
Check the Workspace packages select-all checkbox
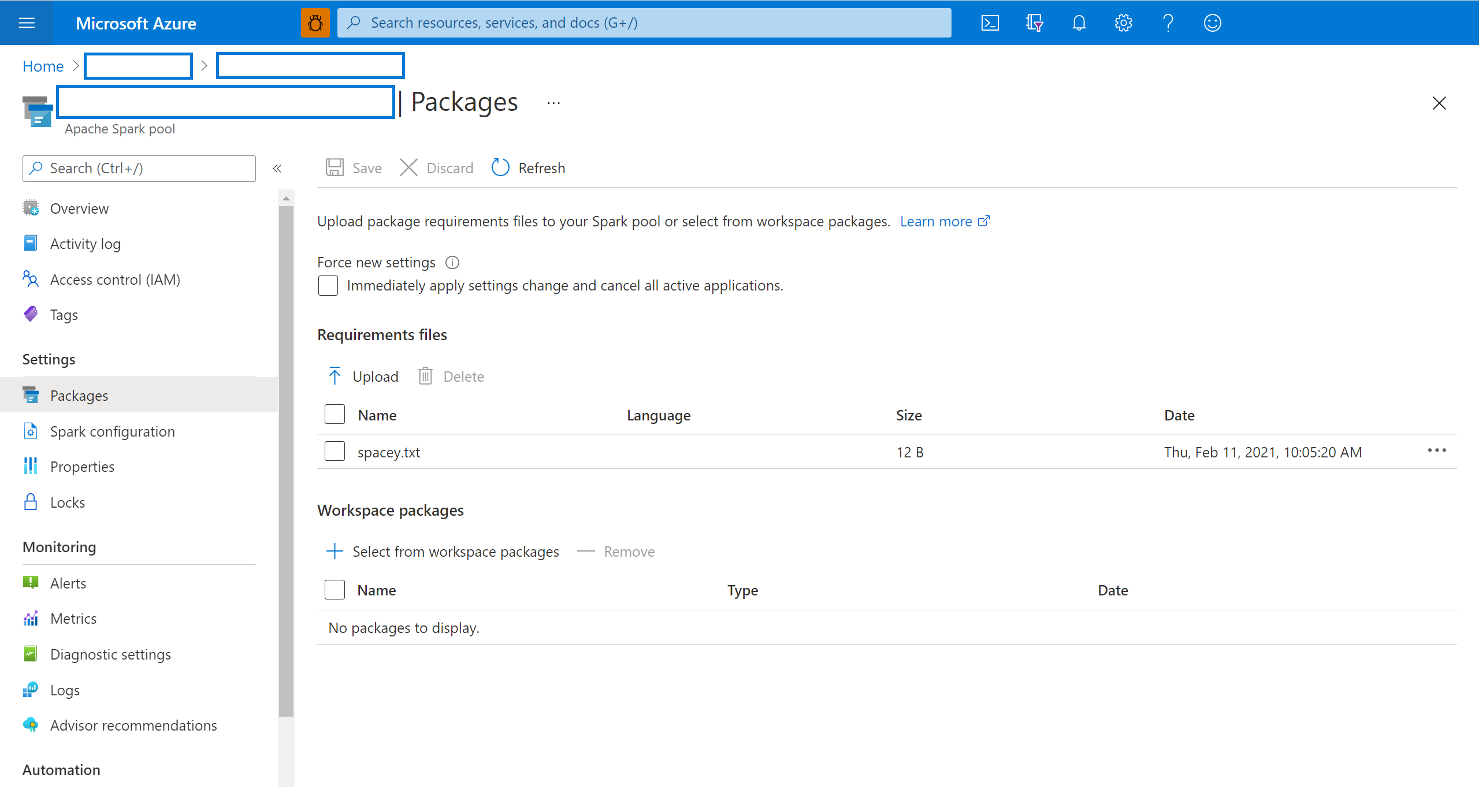pyautogui.click(x=335, y=590)
